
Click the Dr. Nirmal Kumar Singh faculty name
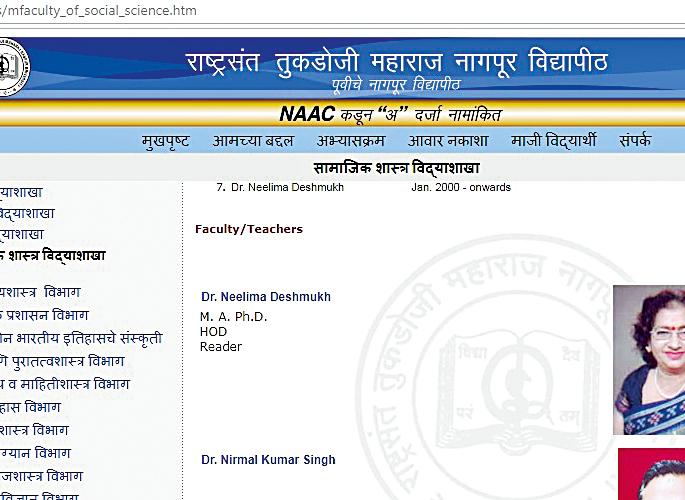coord(268,460)
